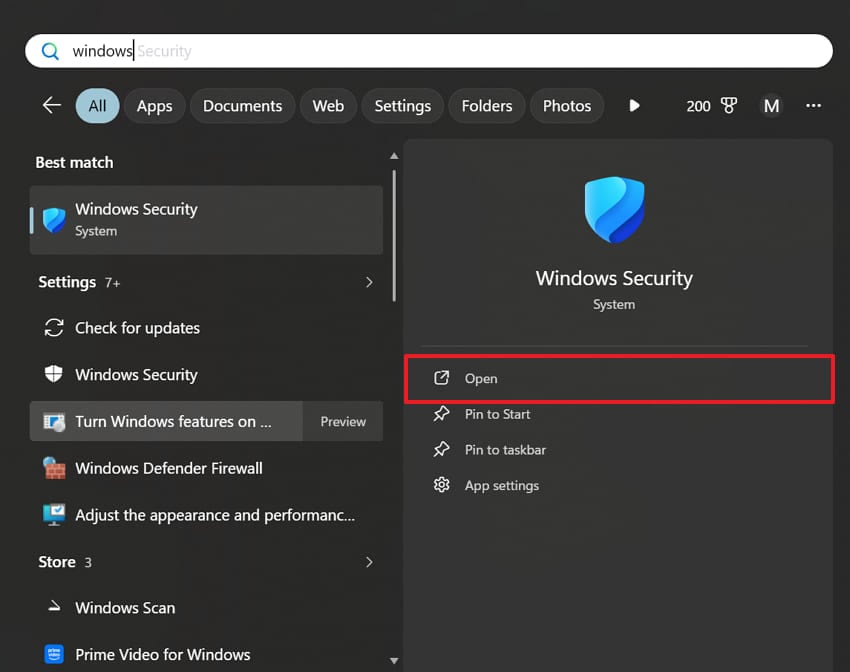Expand the Settings 7+ results
Viewport: 850px width, 672px height.
tap(369, 282)
